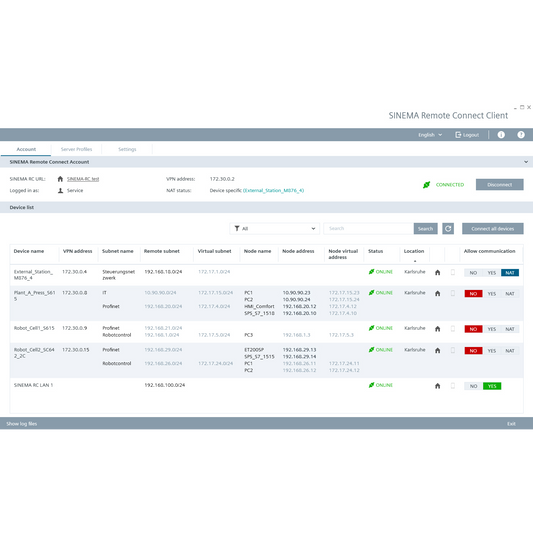Click the device Search input field

pyautogui.click(x=368, y=228)
